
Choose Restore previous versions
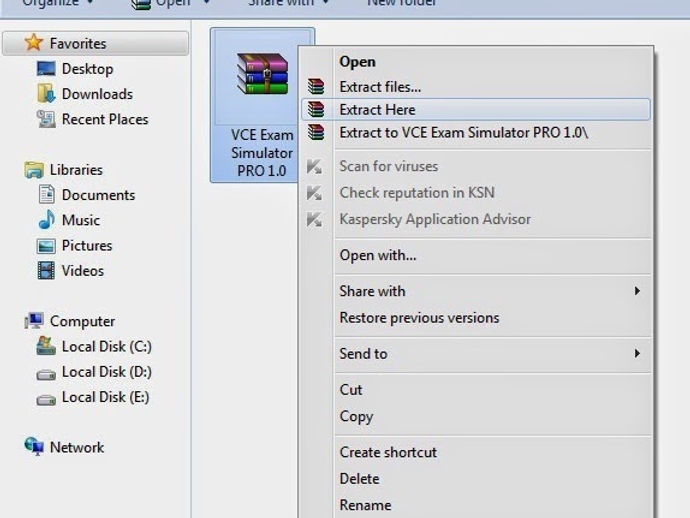point(476,318)
